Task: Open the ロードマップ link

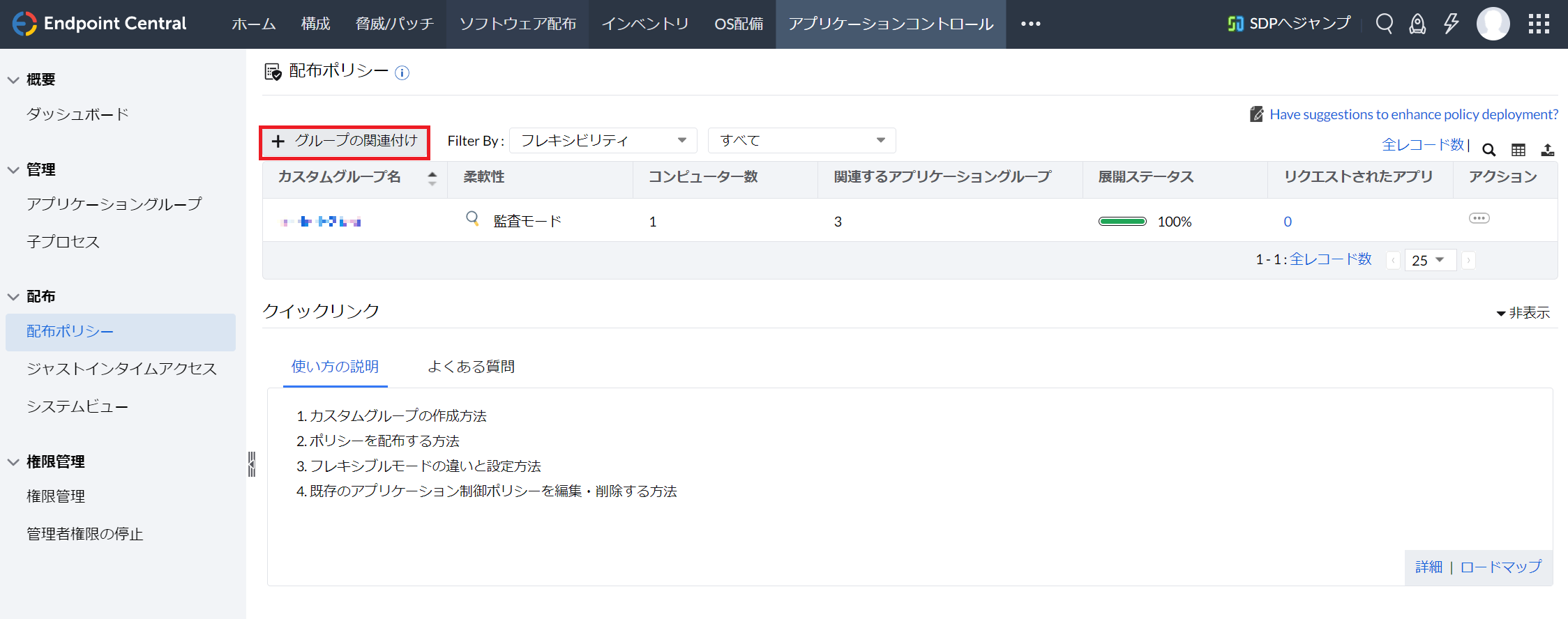Action: click(x=1501, y=567)
